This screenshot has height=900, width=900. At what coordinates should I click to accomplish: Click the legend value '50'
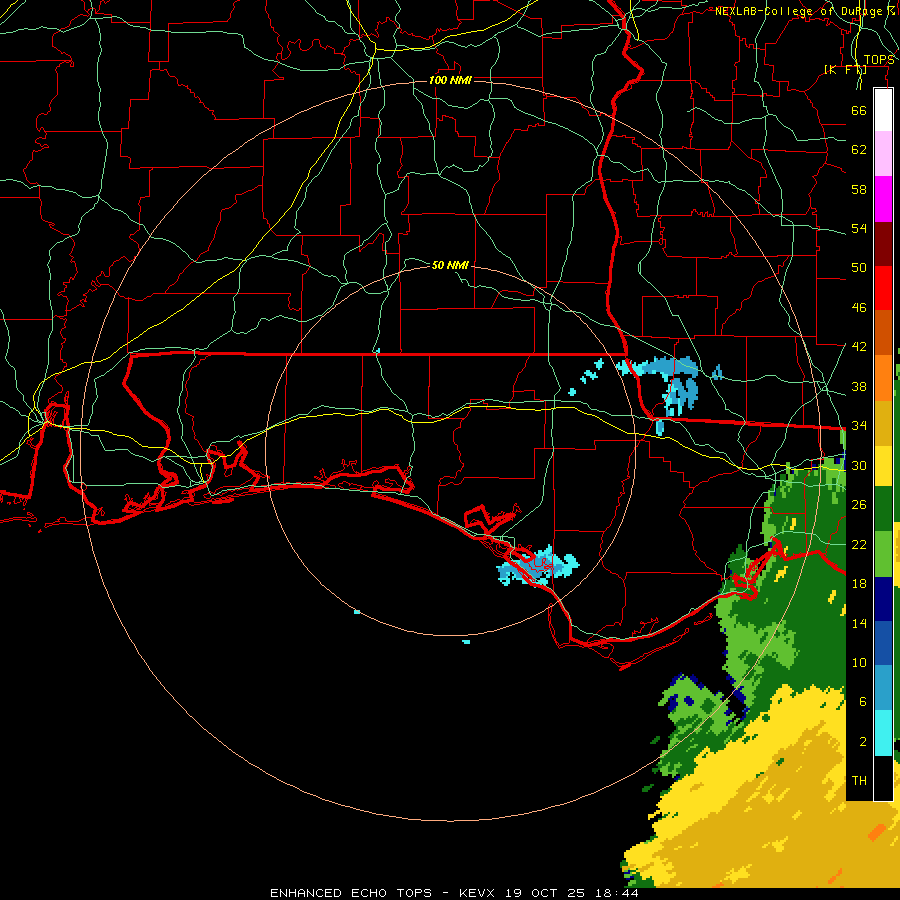859,267
